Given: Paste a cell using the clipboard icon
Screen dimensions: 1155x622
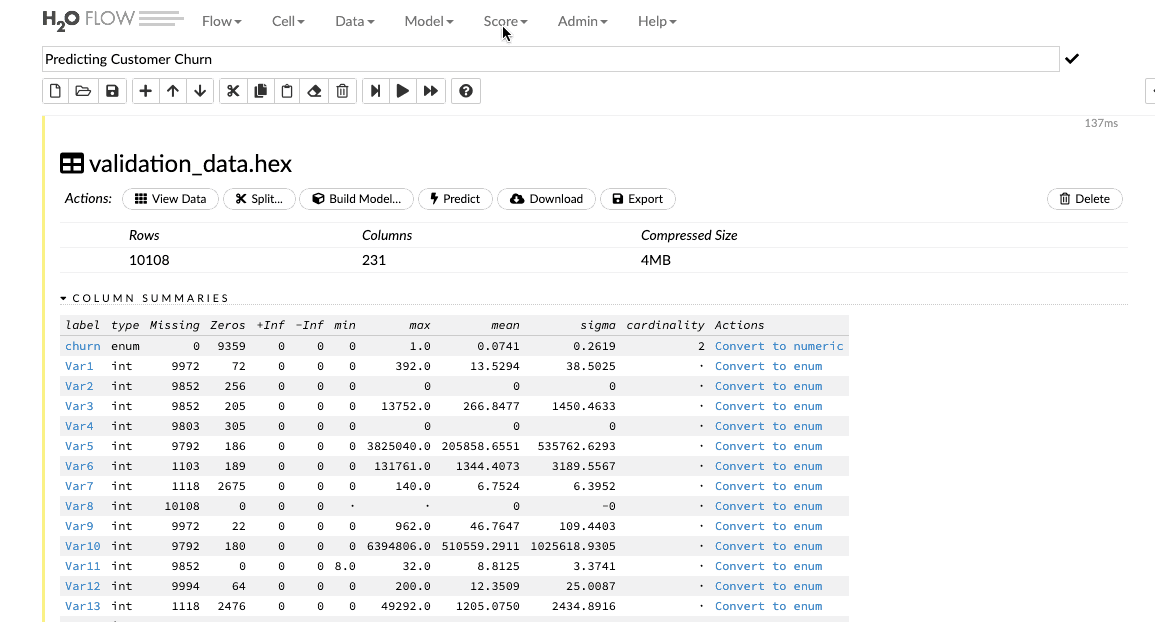Looking at the screenshot, I should pyautogui.click(x=287, y=91).
